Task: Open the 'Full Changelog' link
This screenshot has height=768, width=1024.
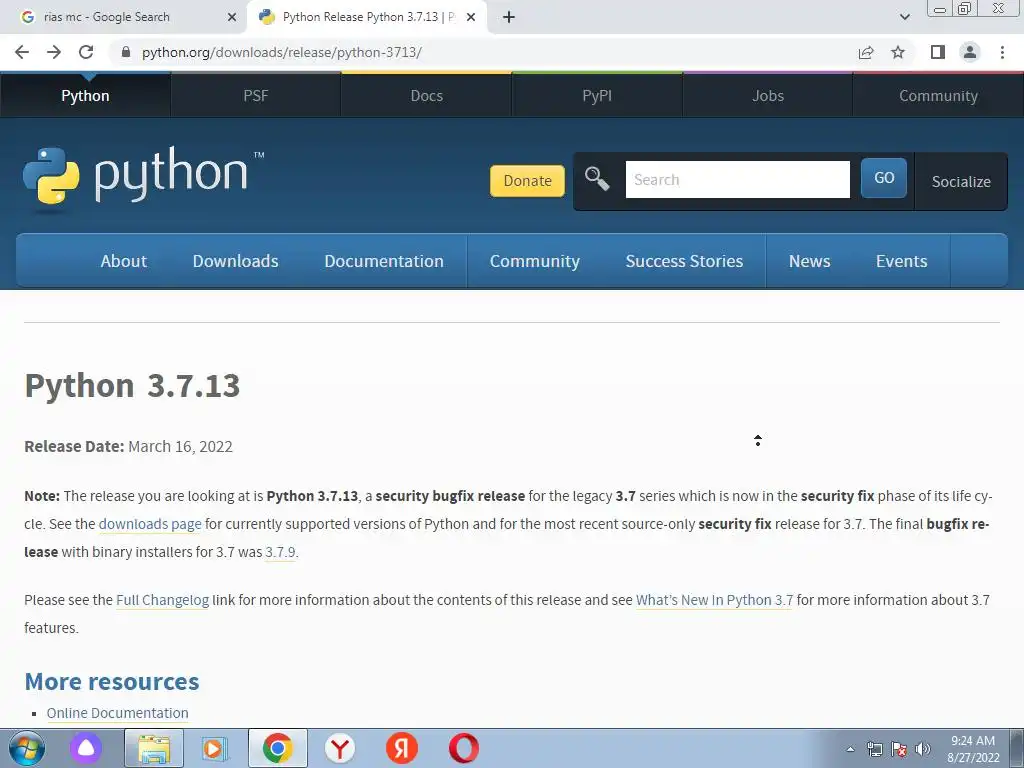Action: pyautogui.click(x=163, y=600)
